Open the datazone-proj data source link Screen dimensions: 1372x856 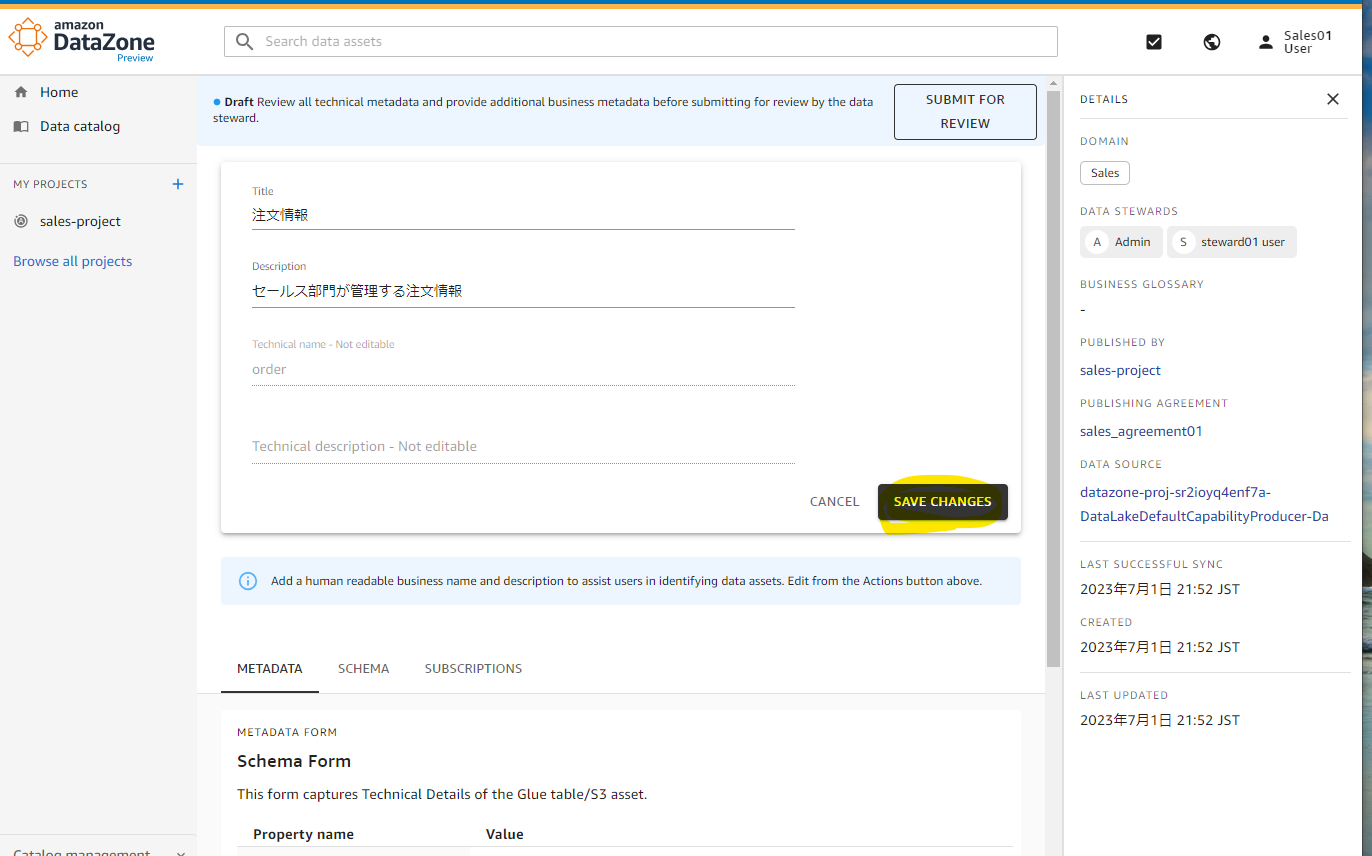(1204, 504)
